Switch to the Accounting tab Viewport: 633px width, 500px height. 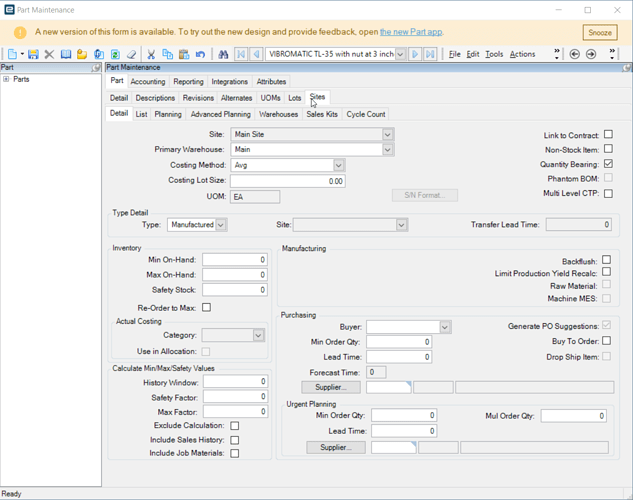pyautogui.click(x=148, y=82)
